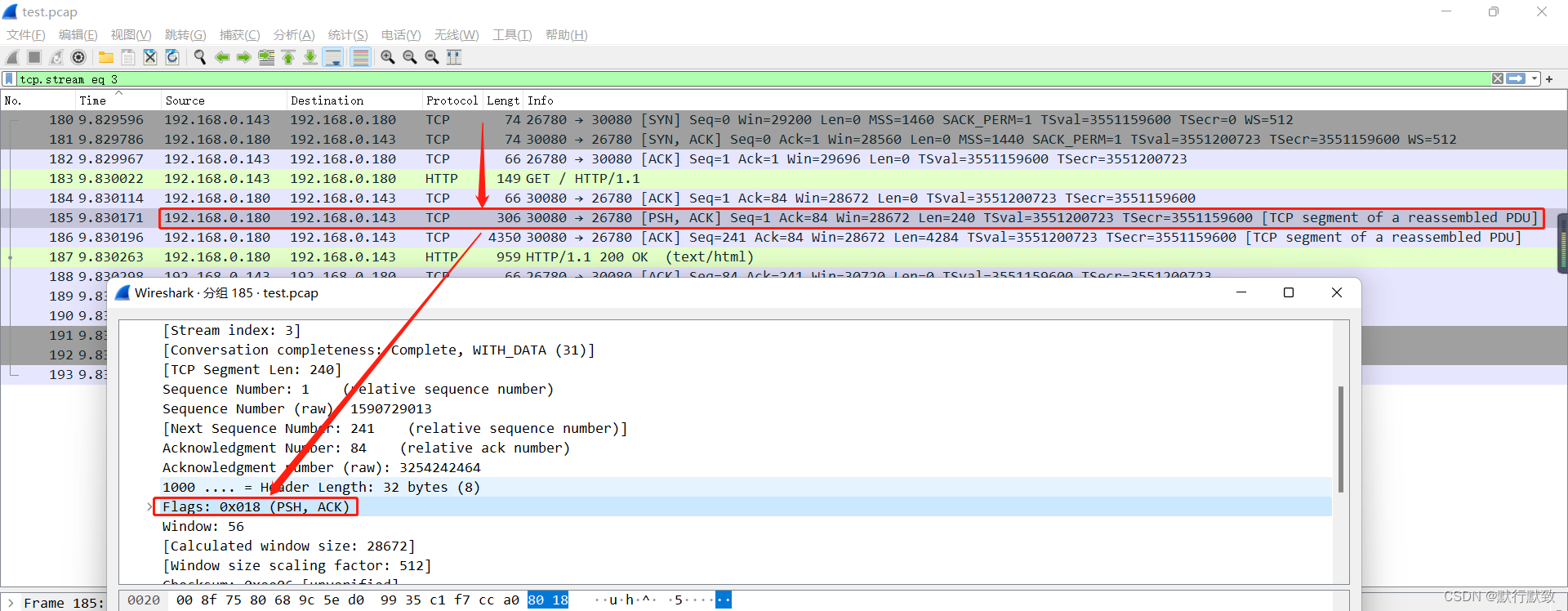This screenshot has height=611, width=1568.
Task: Open the 帮助(H) menu
Action: [x=567, y=35]
